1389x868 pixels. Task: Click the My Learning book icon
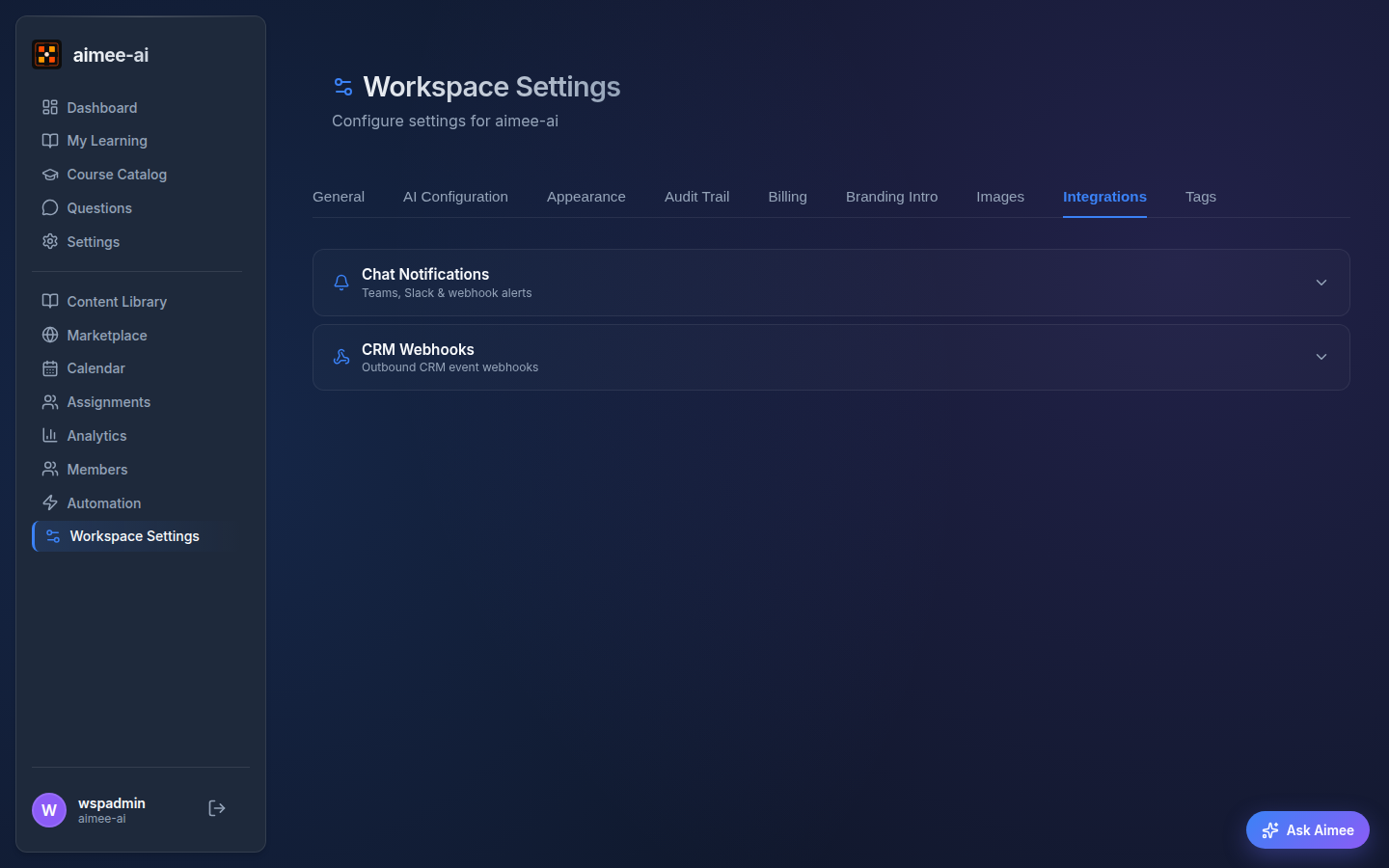50,141
